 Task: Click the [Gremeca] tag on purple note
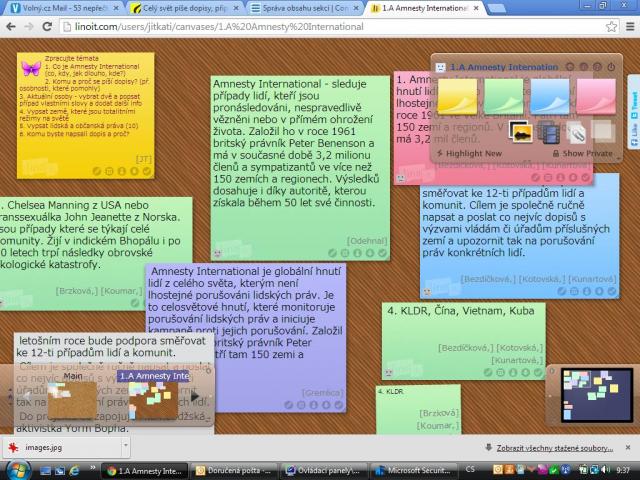322,393
